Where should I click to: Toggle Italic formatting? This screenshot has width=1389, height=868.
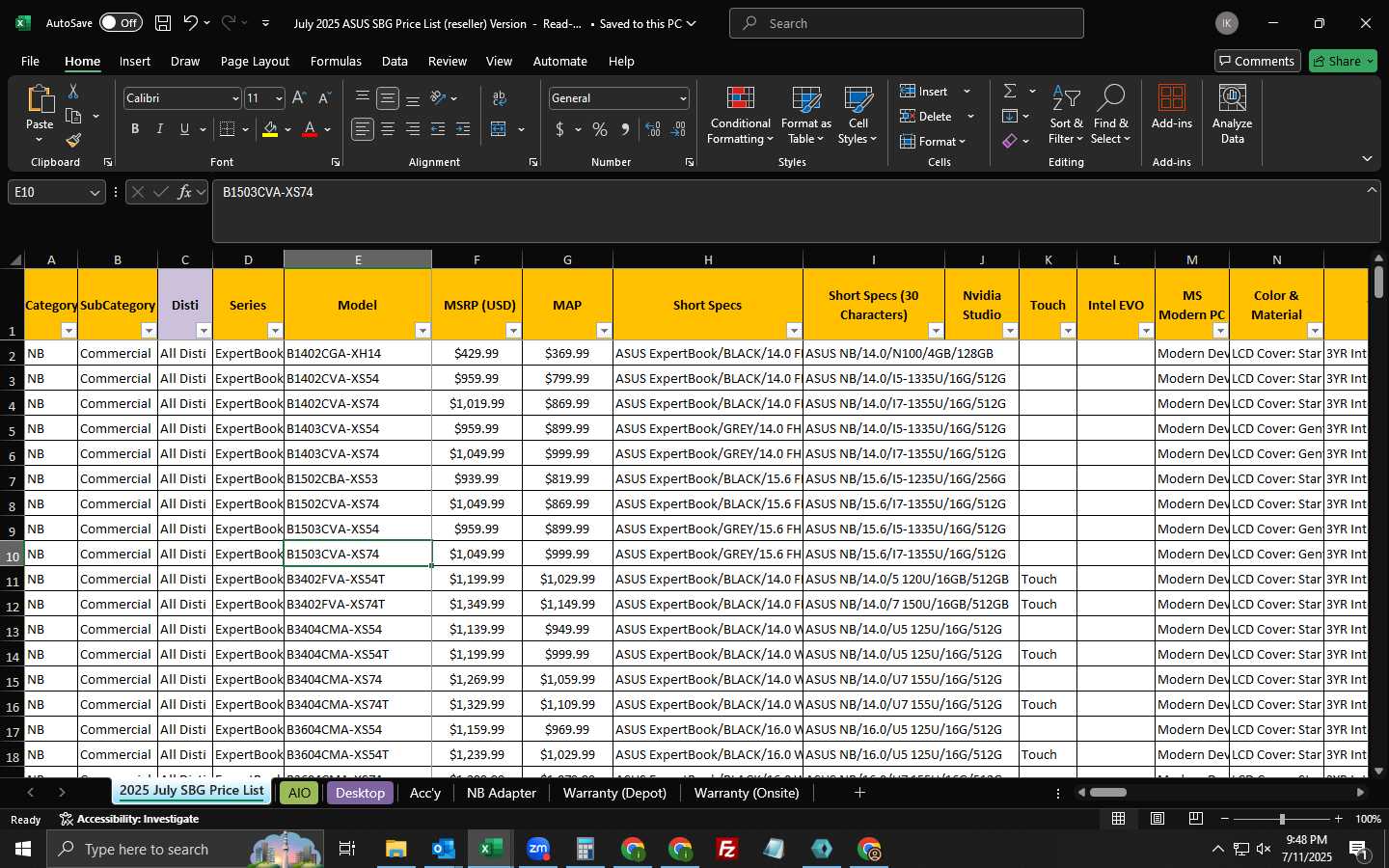(160, 129)
